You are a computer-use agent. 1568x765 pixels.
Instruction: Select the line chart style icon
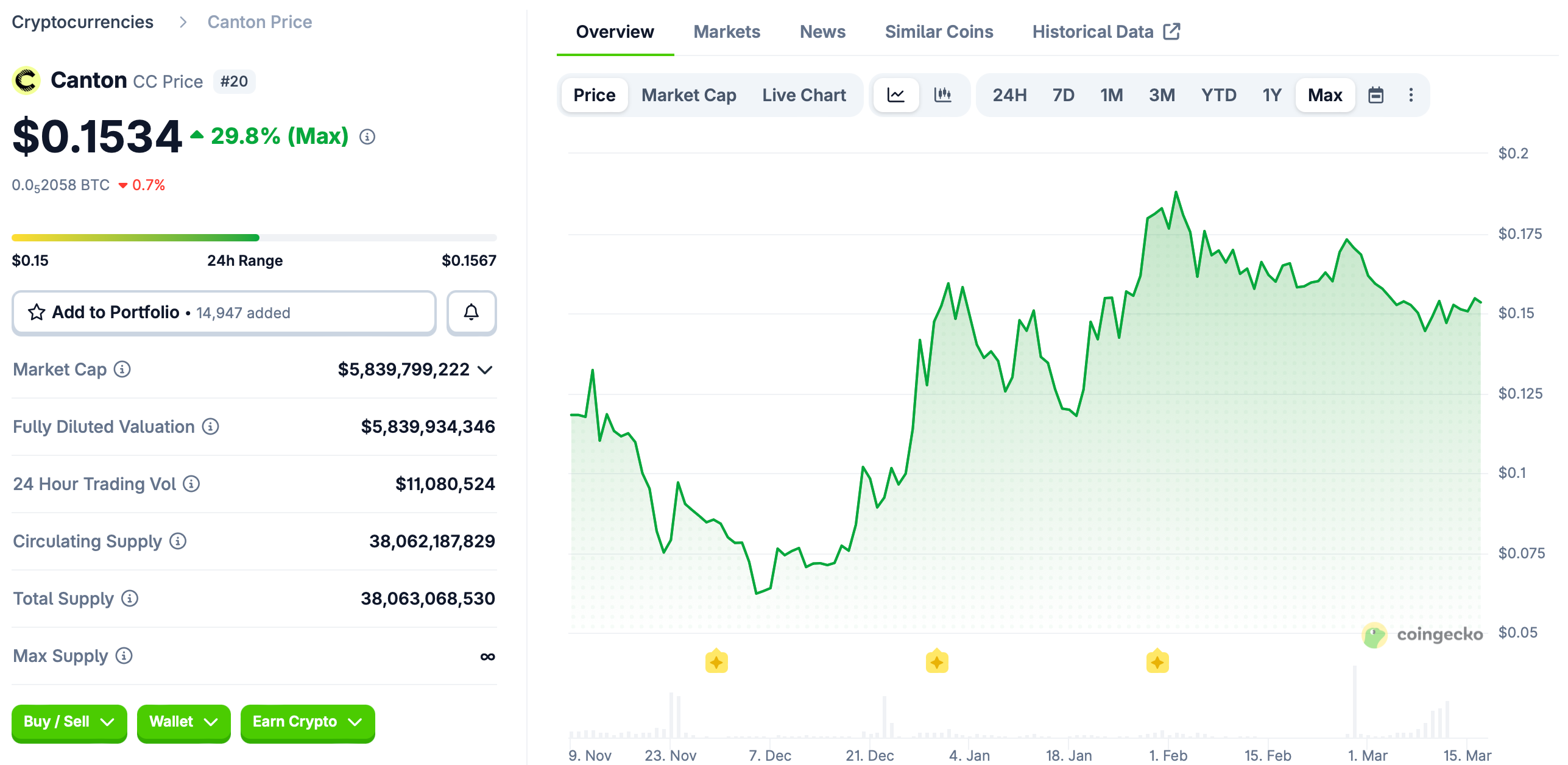[897, 94]
